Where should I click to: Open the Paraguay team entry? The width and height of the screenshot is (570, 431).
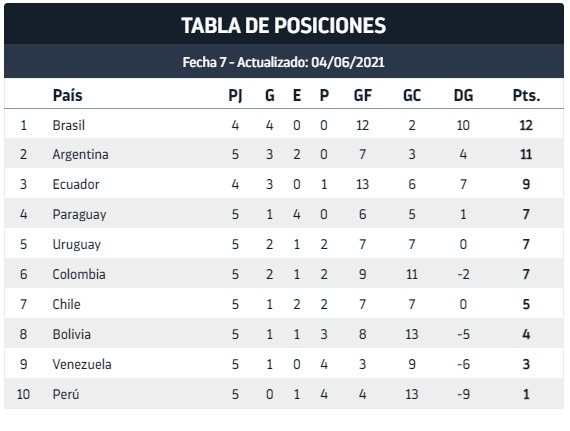click(x=79, y=214)
